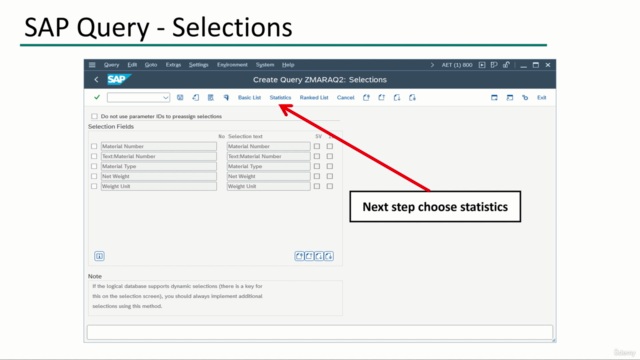Open the command field dropdown arrow
Screen dimensions: 640x360
[x=165, y=98]
